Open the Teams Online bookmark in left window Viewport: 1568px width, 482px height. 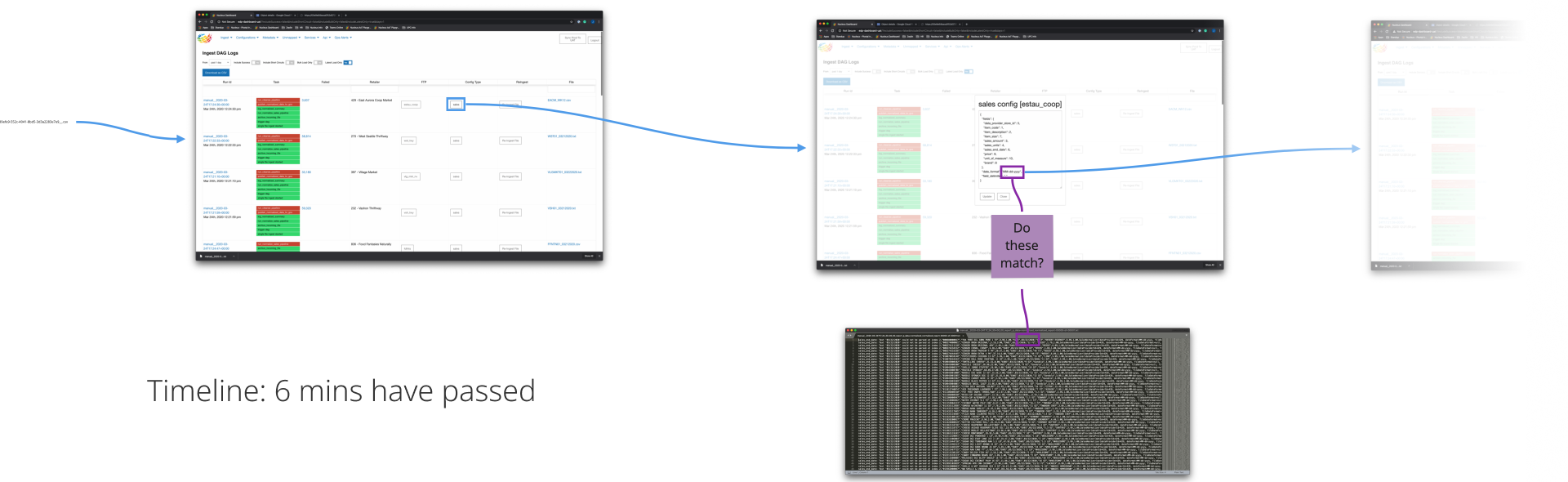[334, 28]
